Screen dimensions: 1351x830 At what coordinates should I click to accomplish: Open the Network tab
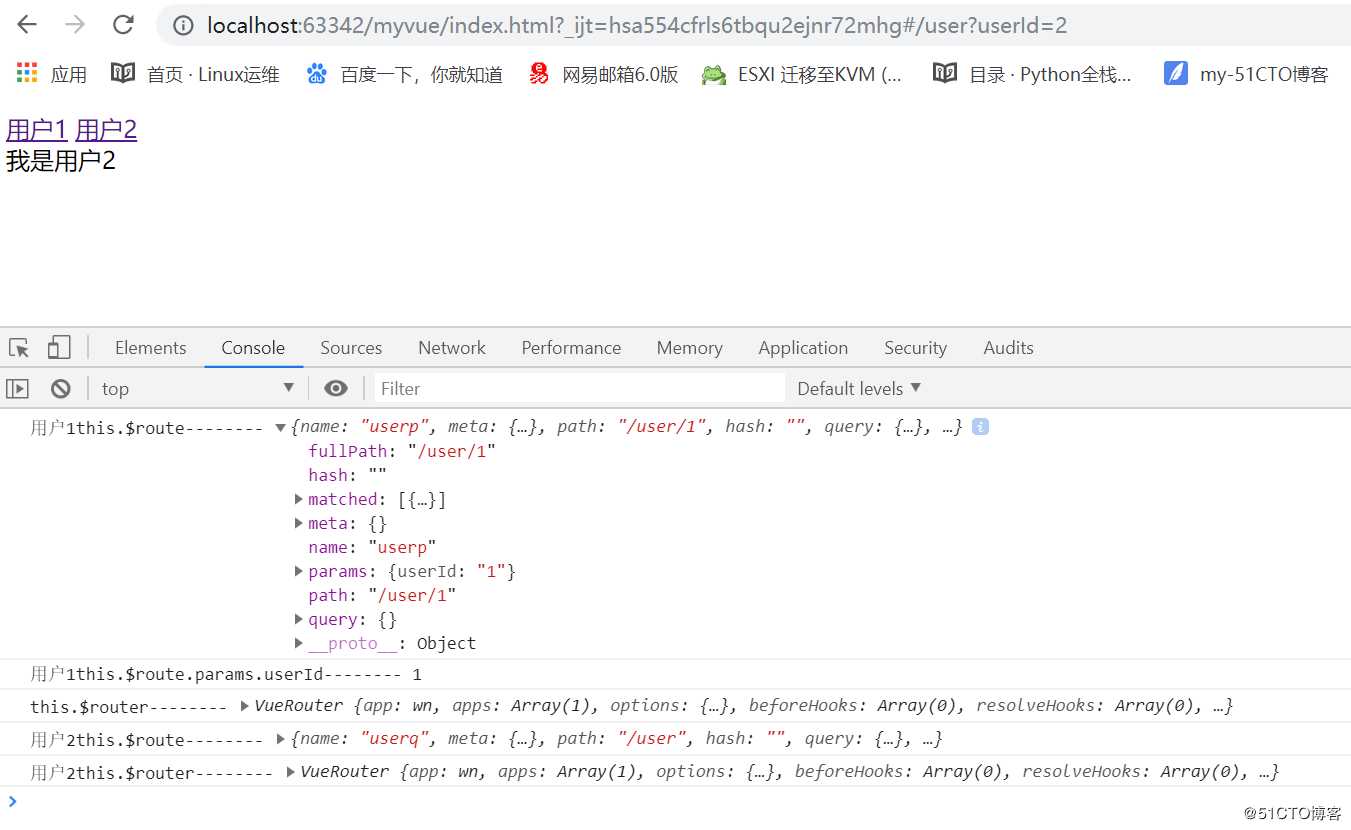(x=452, y=348)
